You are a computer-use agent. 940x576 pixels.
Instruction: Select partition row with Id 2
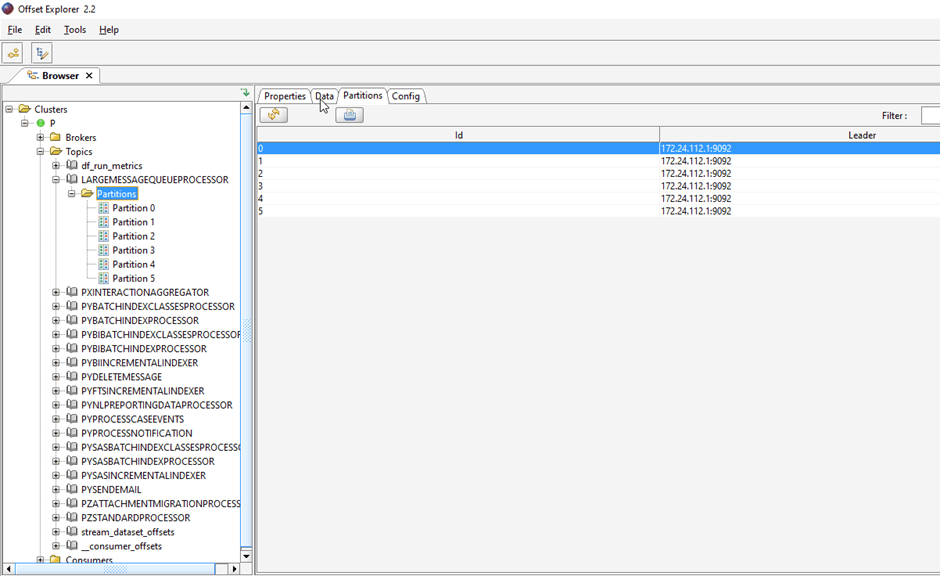point(458,173)
